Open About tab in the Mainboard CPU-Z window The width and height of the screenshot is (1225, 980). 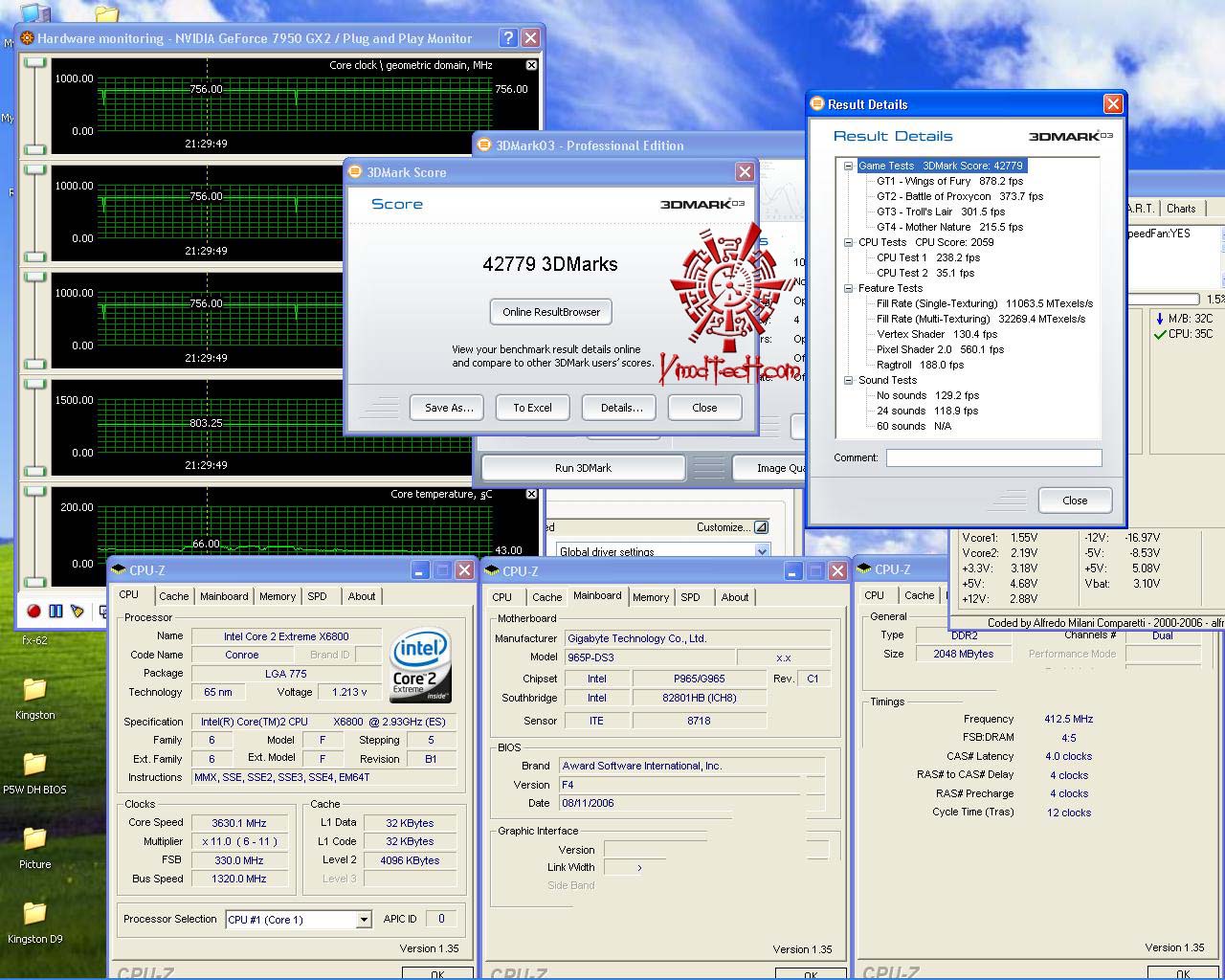point(735,597)
